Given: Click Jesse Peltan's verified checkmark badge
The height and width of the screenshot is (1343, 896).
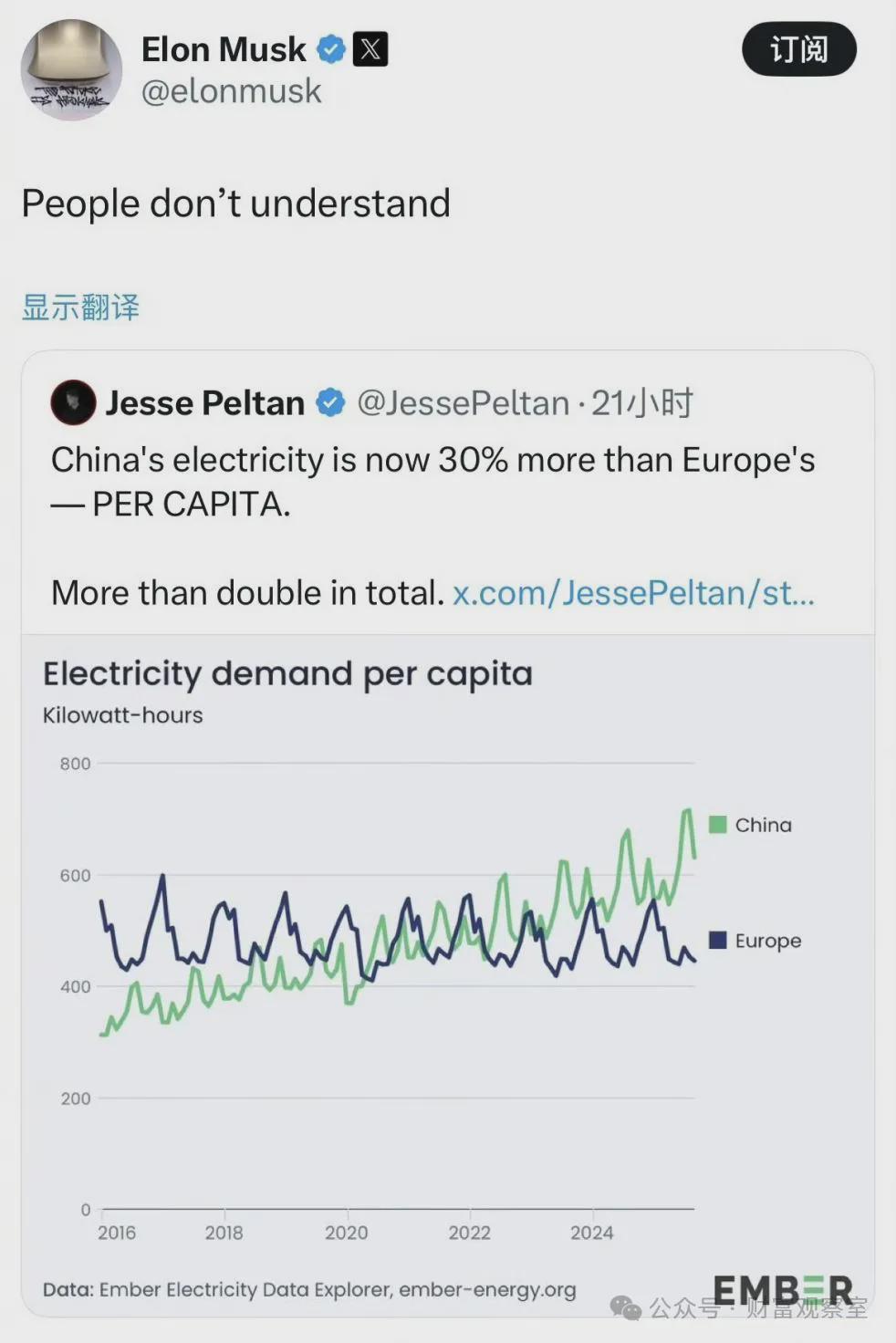Looking at the screenshot, I should 330,402.
